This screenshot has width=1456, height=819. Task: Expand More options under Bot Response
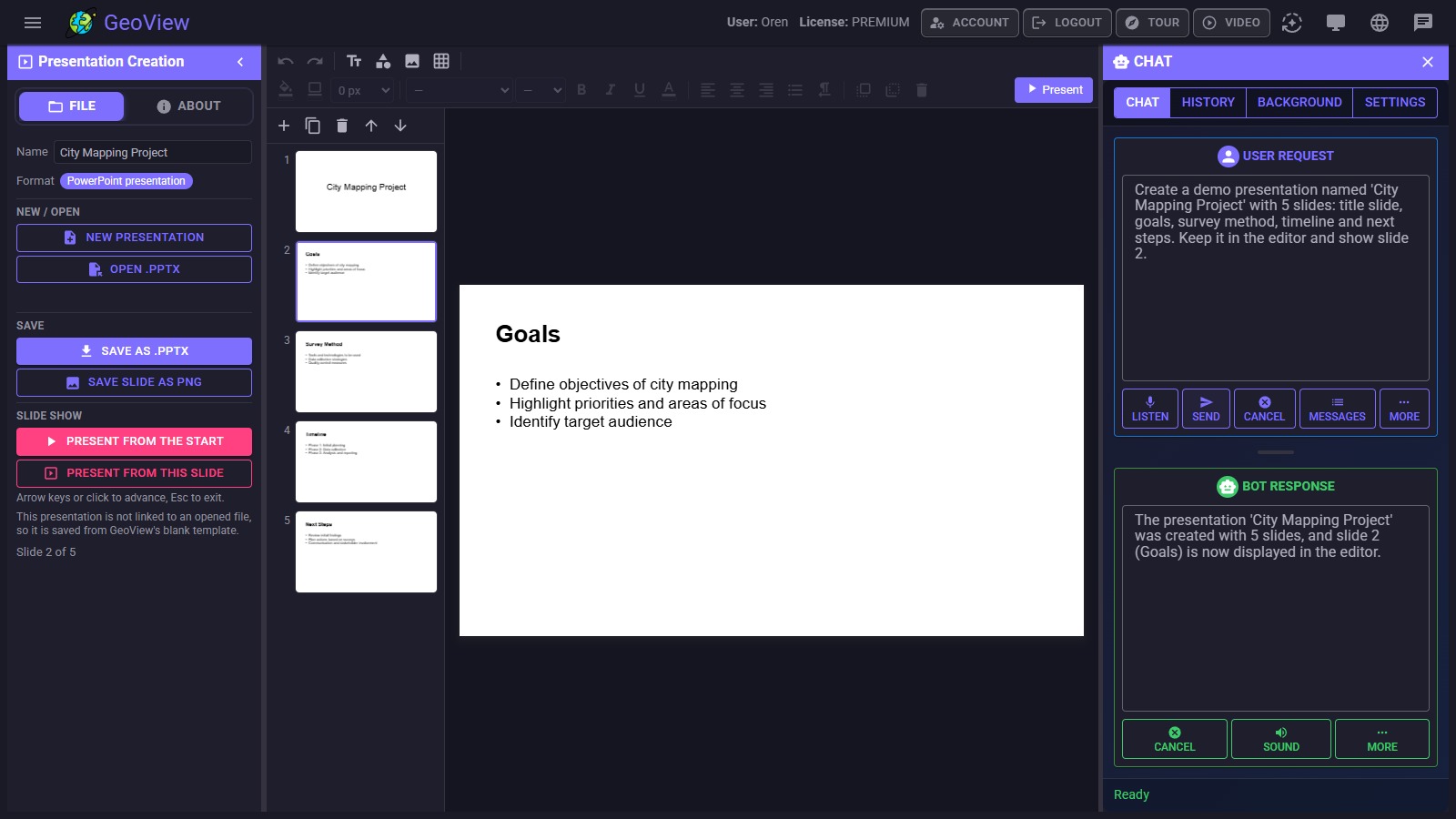pyautogui.click(x=1382, y=739)
